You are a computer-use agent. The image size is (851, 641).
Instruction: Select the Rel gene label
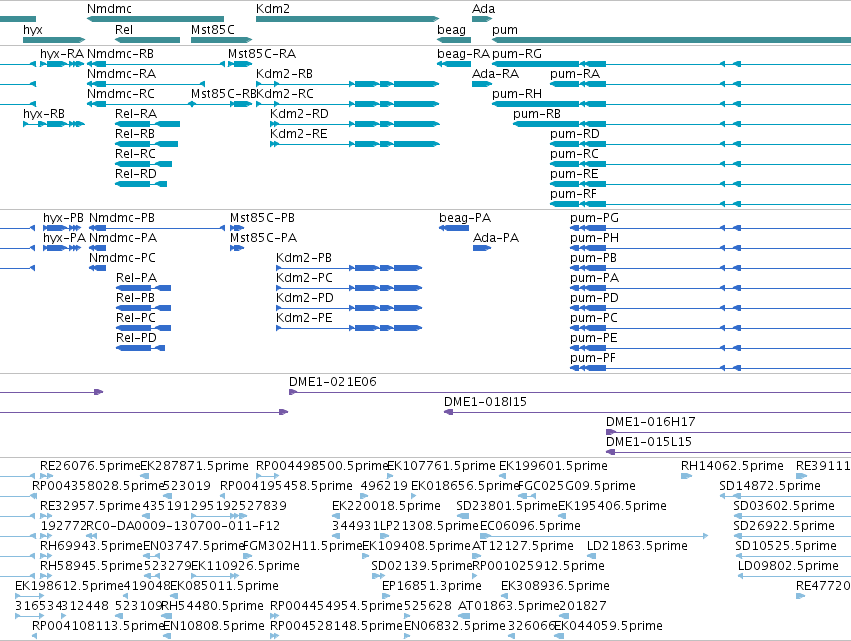pyautogui.click(x=124, y=30)
